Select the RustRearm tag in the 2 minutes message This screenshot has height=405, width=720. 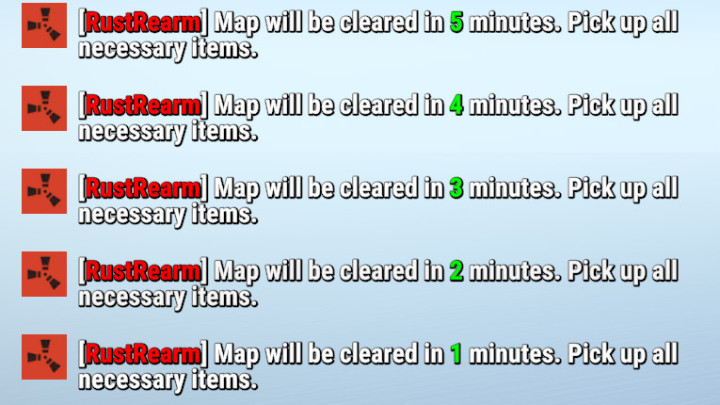pos(143,271)
